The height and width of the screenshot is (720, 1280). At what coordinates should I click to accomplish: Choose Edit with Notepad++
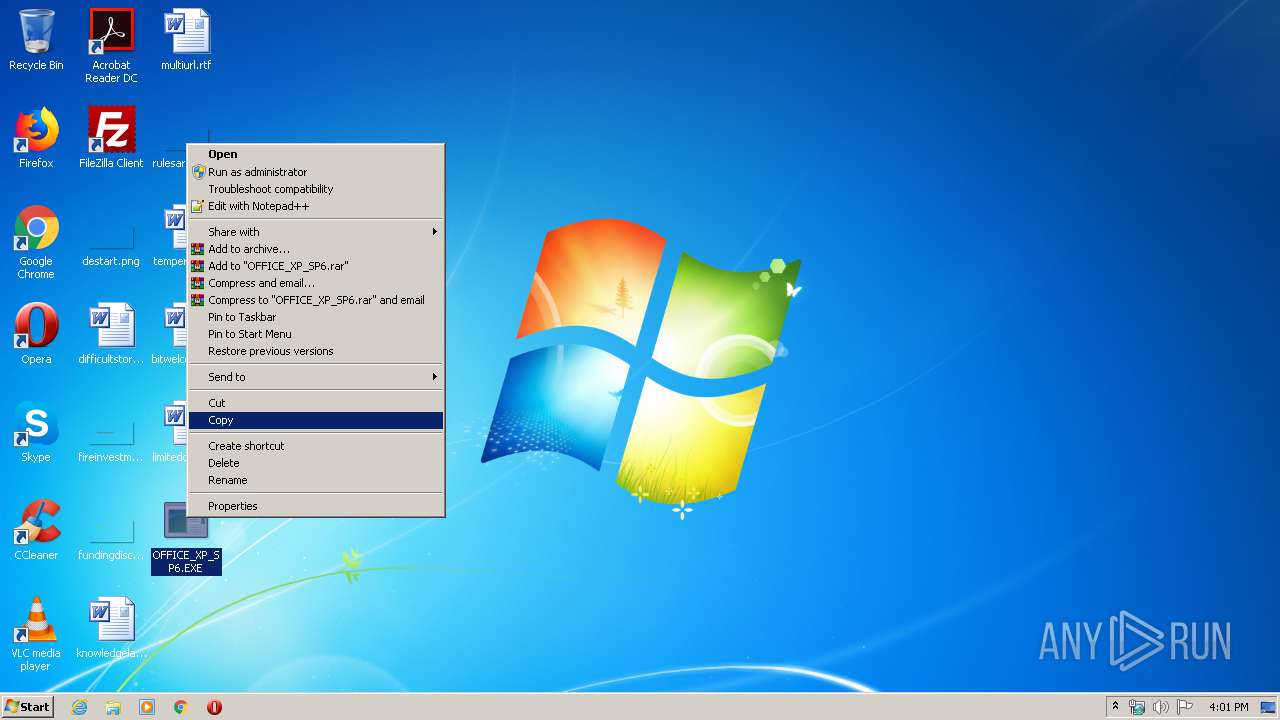[x=316, y=206]
